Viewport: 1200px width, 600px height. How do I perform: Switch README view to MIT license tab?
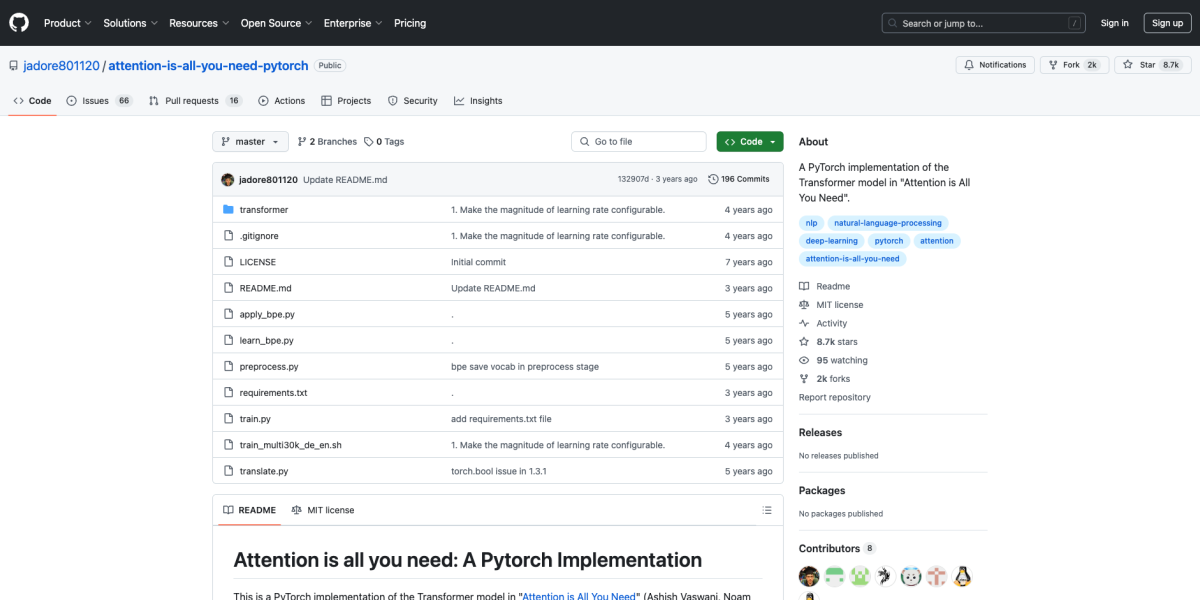(323, 510)
